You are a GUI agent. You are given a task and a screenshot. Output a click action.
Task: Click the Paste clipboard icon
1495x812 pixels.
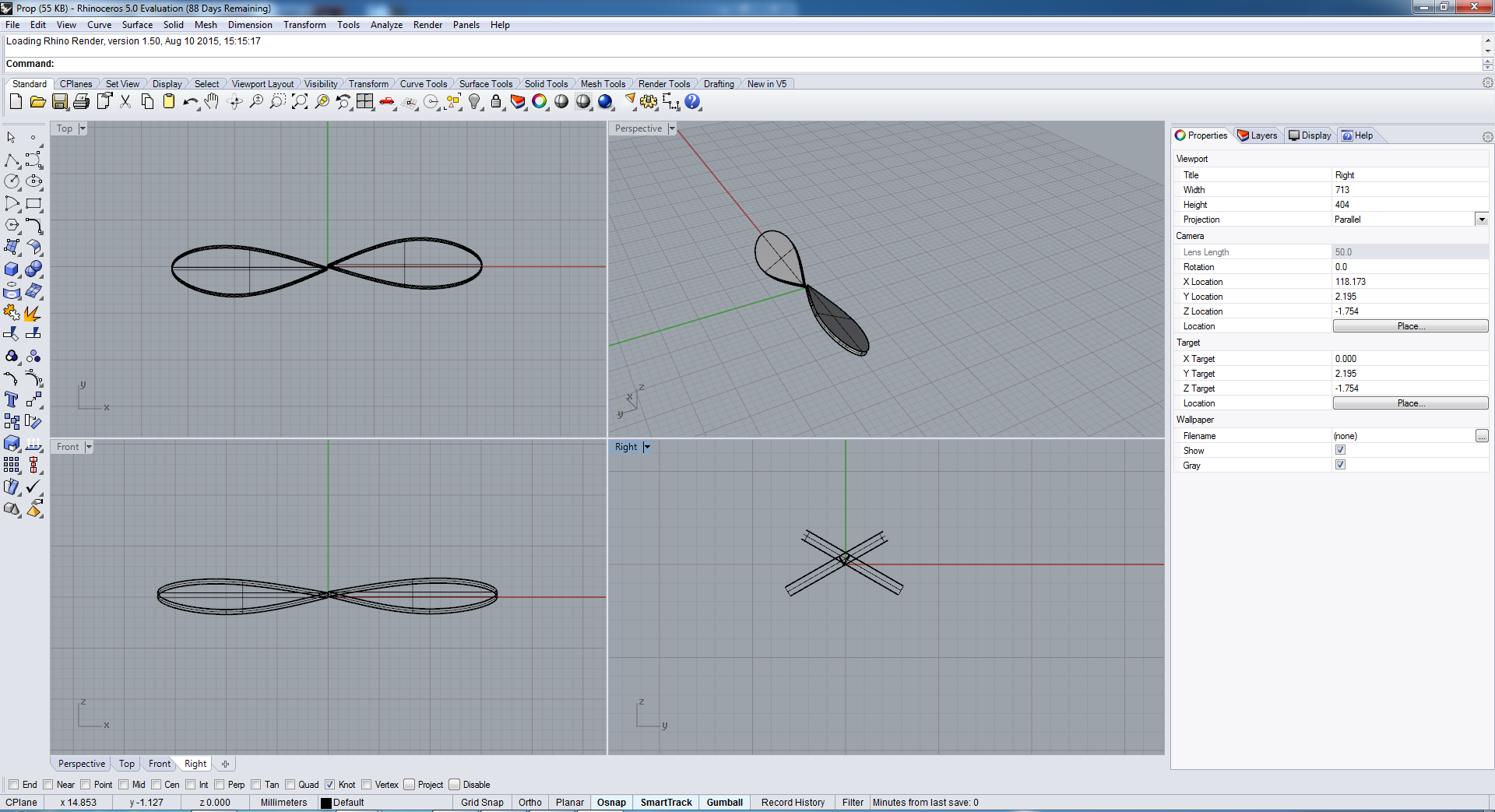[169, 102]
